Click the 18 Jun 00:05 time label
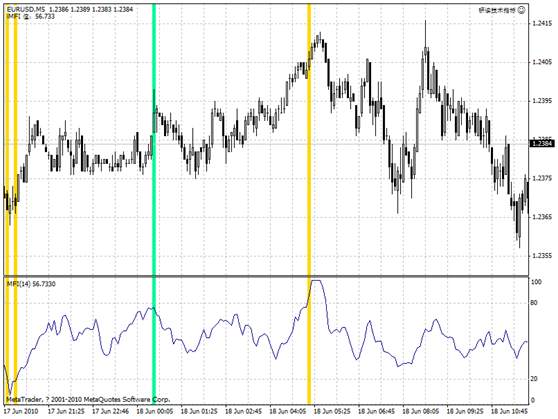558x419 pixels. click(155, 411)
